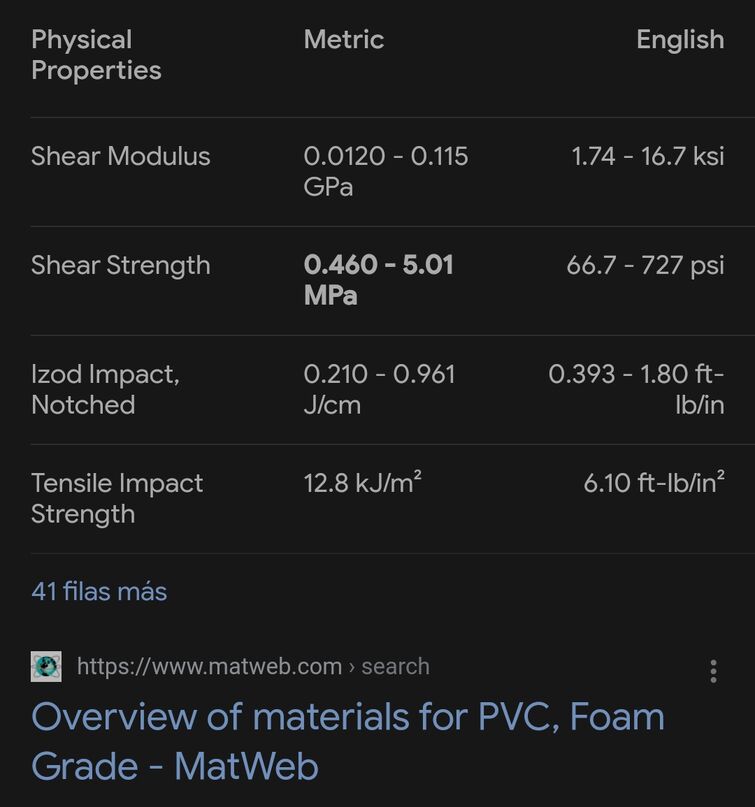Click the 0.393 - 1.80 ft-lb/in value
The image size is (755, 807).
636,389
